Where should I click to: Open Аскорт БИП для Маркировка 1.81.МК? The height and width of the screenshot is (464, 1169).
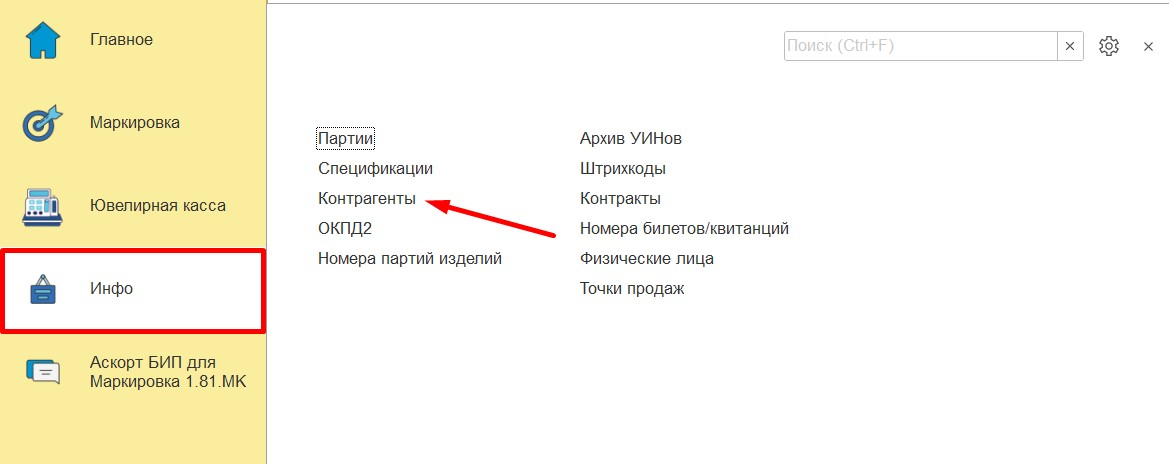click(168, 372)
